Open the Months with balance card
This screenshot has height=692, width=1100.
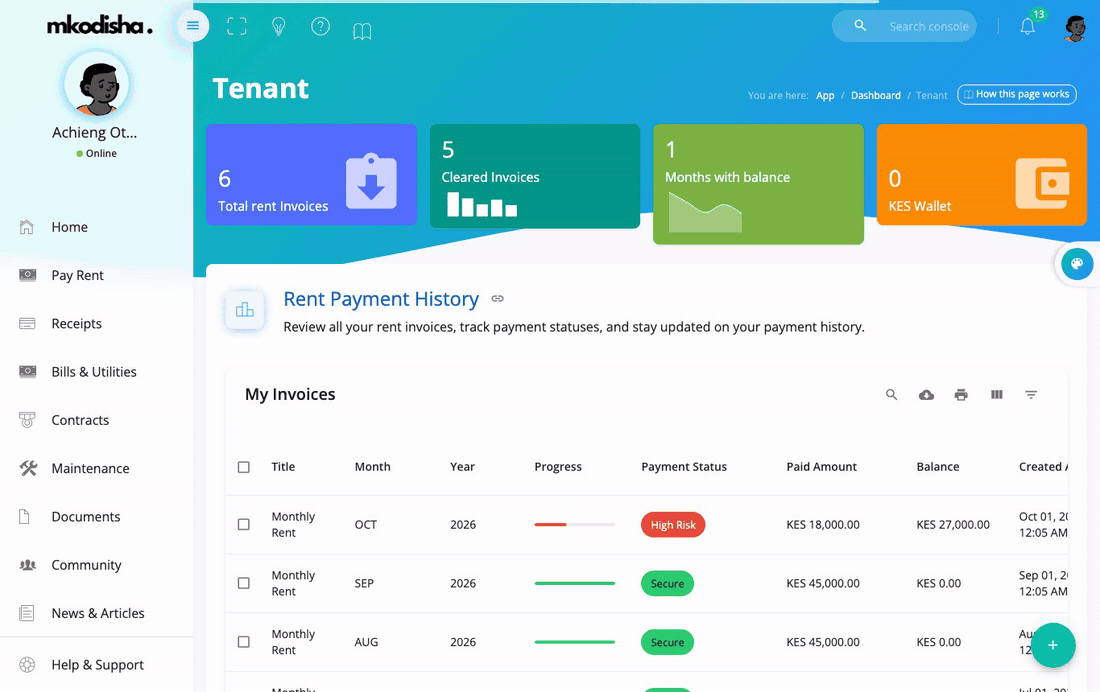point(758,185)
